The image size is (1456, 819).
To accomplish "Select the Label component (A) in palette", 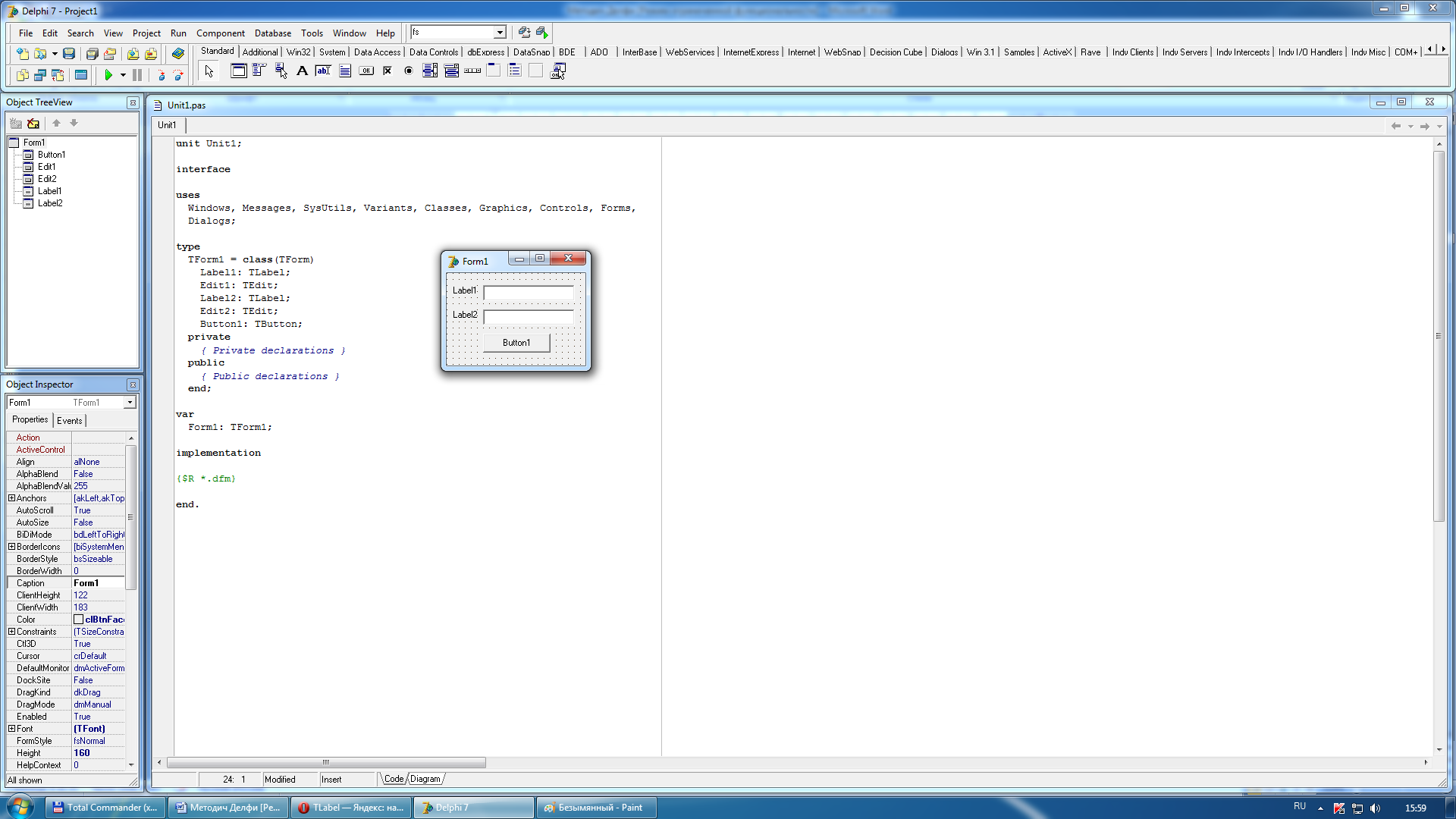I will (x=302, y=71).
